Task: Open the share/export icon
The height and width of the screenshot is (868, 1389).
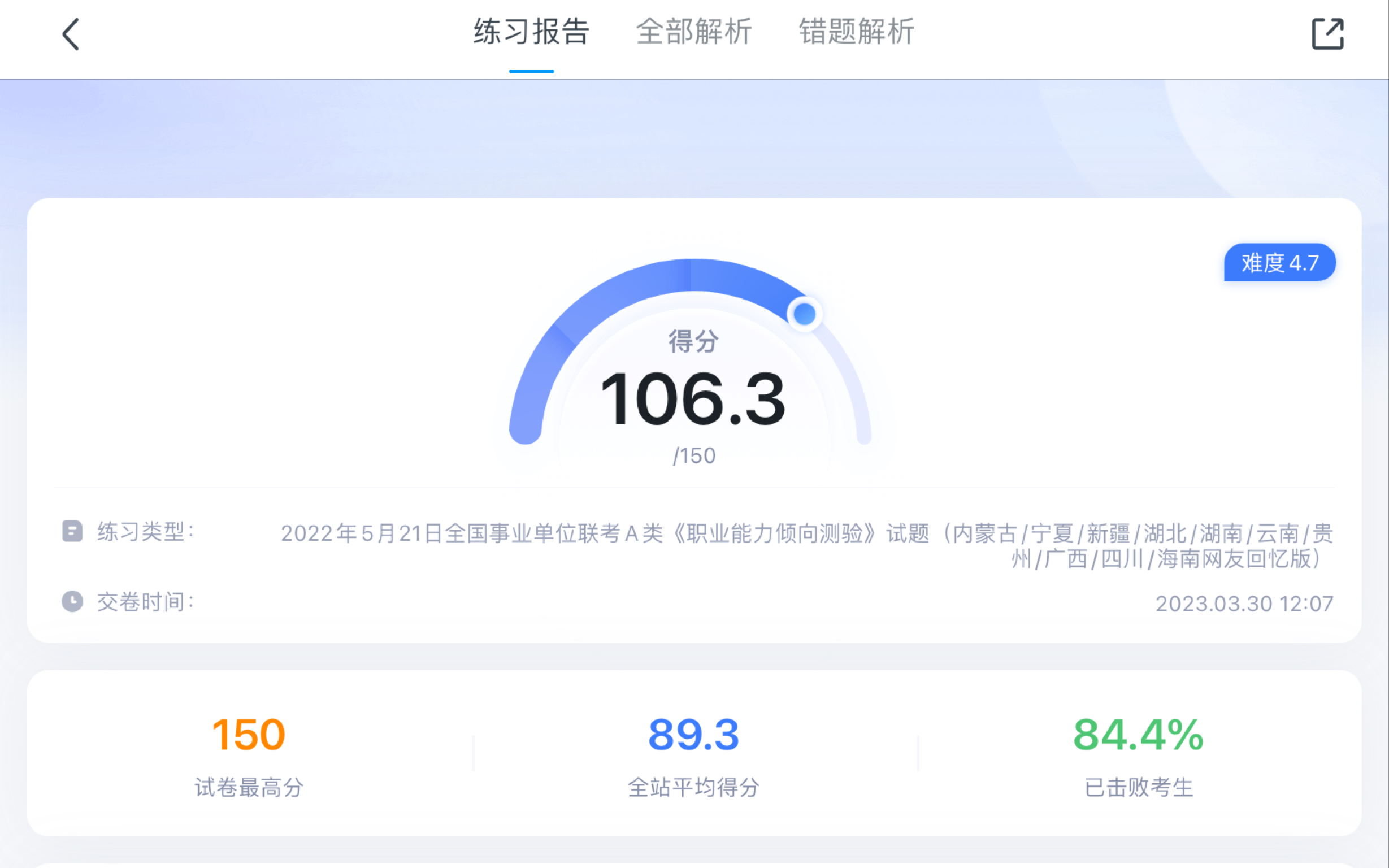Action: click(1327, 34)
